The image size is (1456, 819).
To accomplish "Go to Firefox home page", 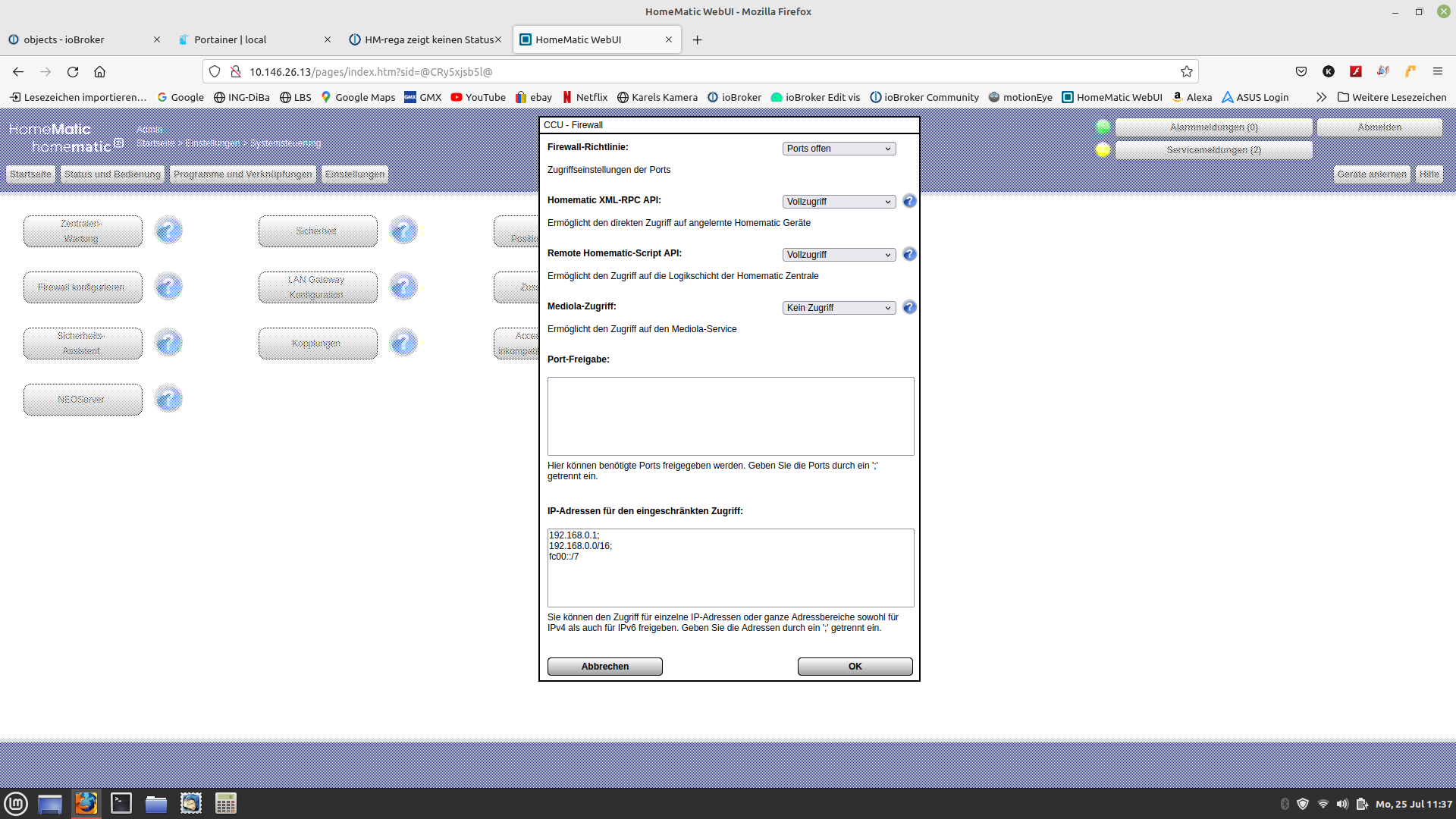I will pyautogui.click(x=99, y=71).
